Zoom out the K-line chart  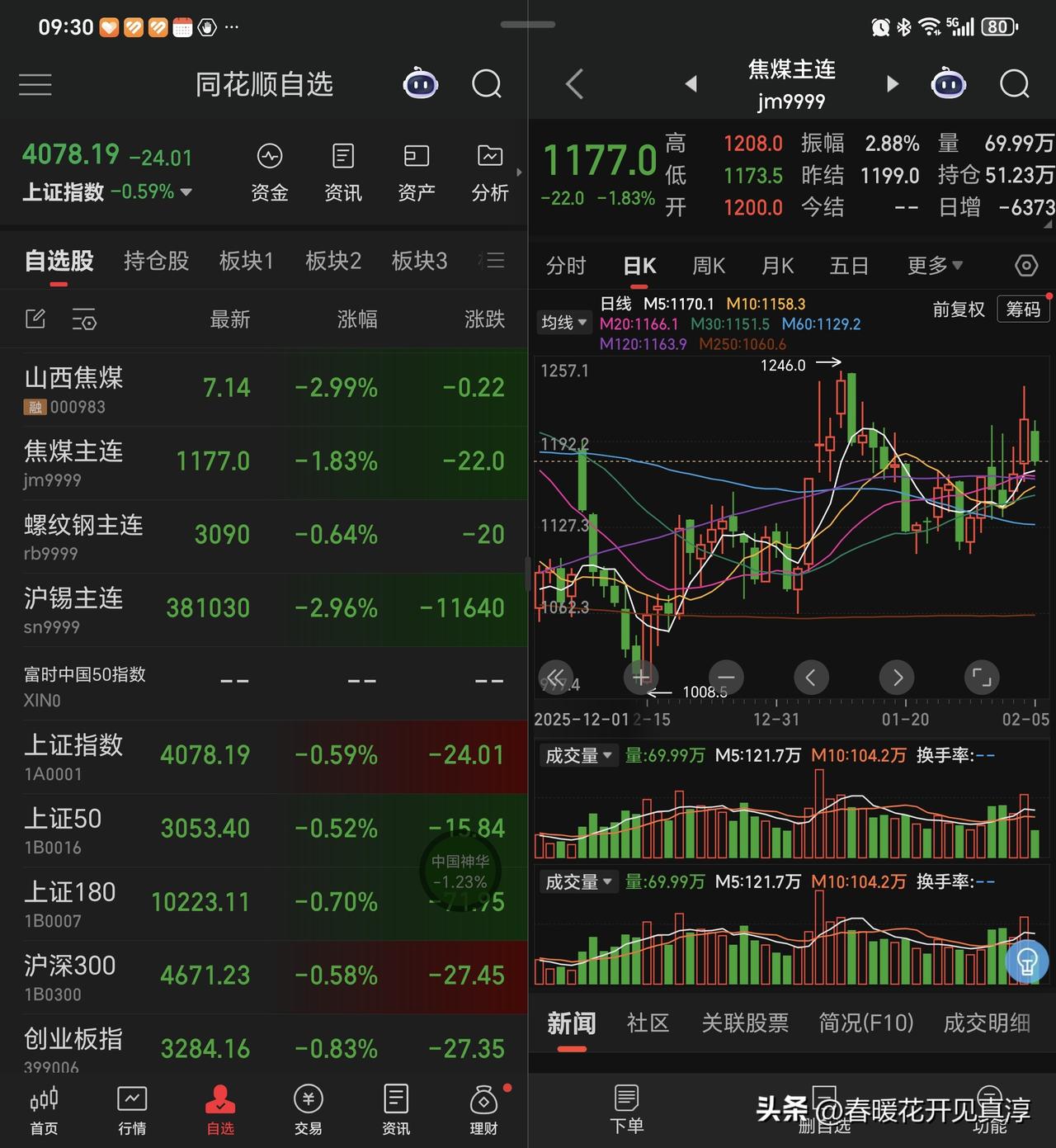click(x=726, y=678)
